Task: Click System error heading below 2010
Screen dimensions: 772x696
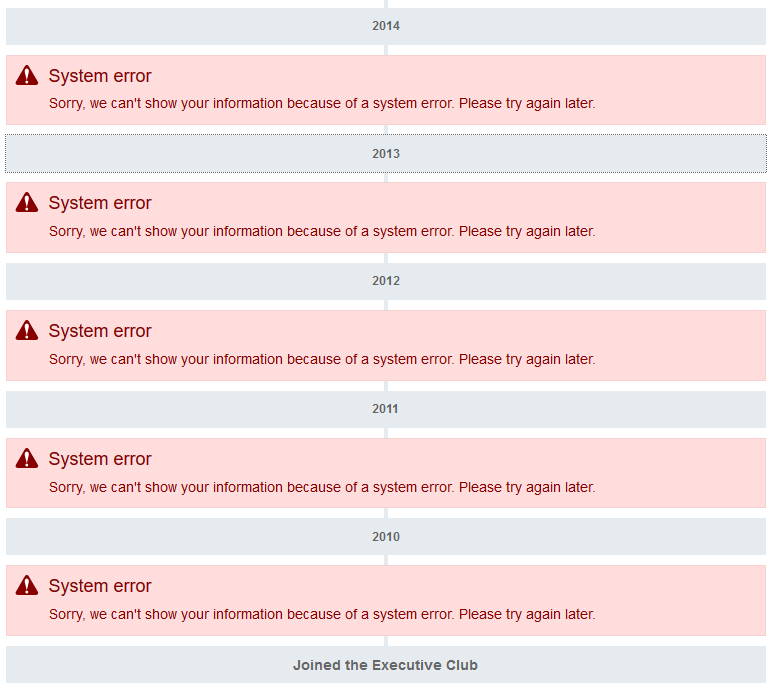Action: [100, 586]
